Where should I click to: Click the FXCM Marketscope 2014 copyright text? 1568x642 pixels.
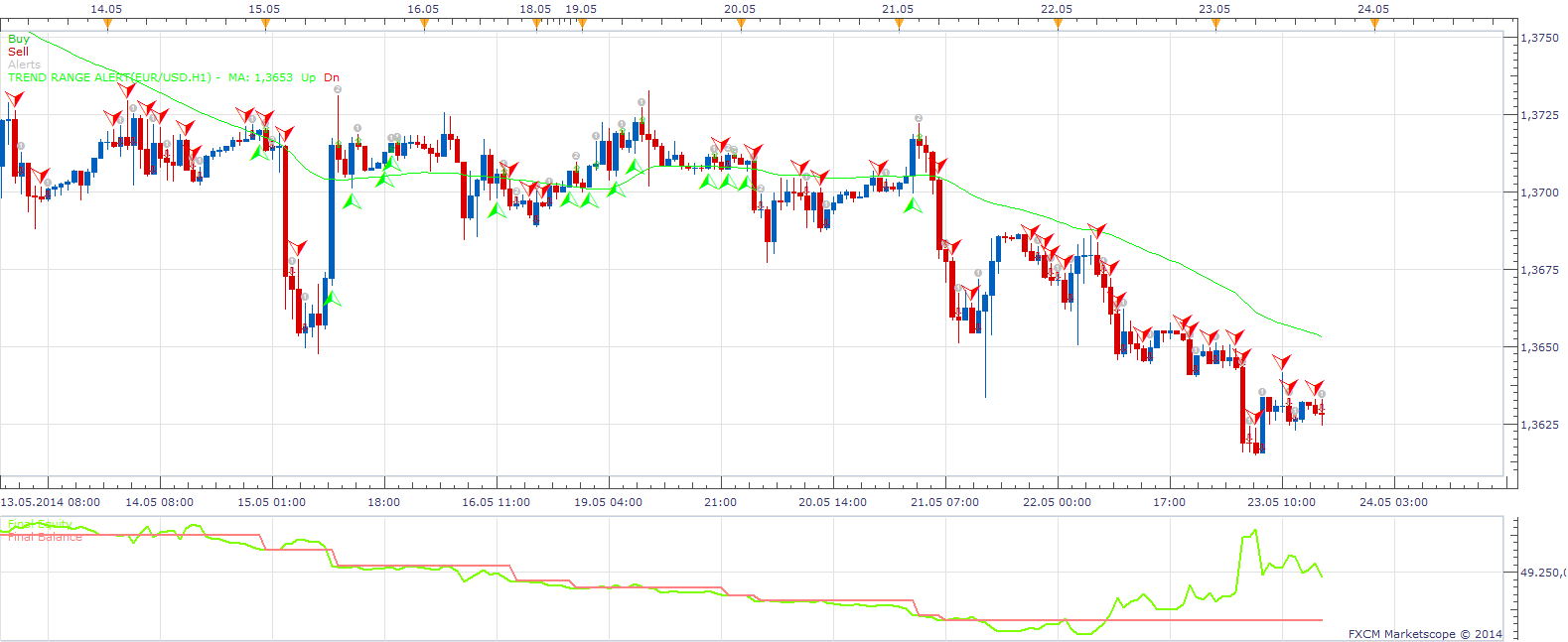(1425, 634)
